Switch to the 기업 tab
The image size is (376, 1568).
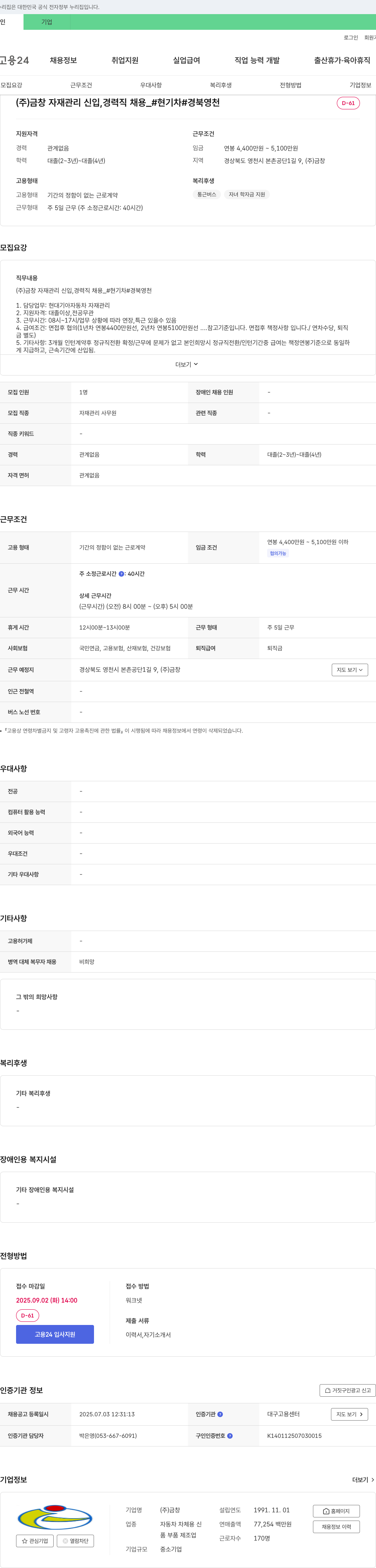coord(47,22)
